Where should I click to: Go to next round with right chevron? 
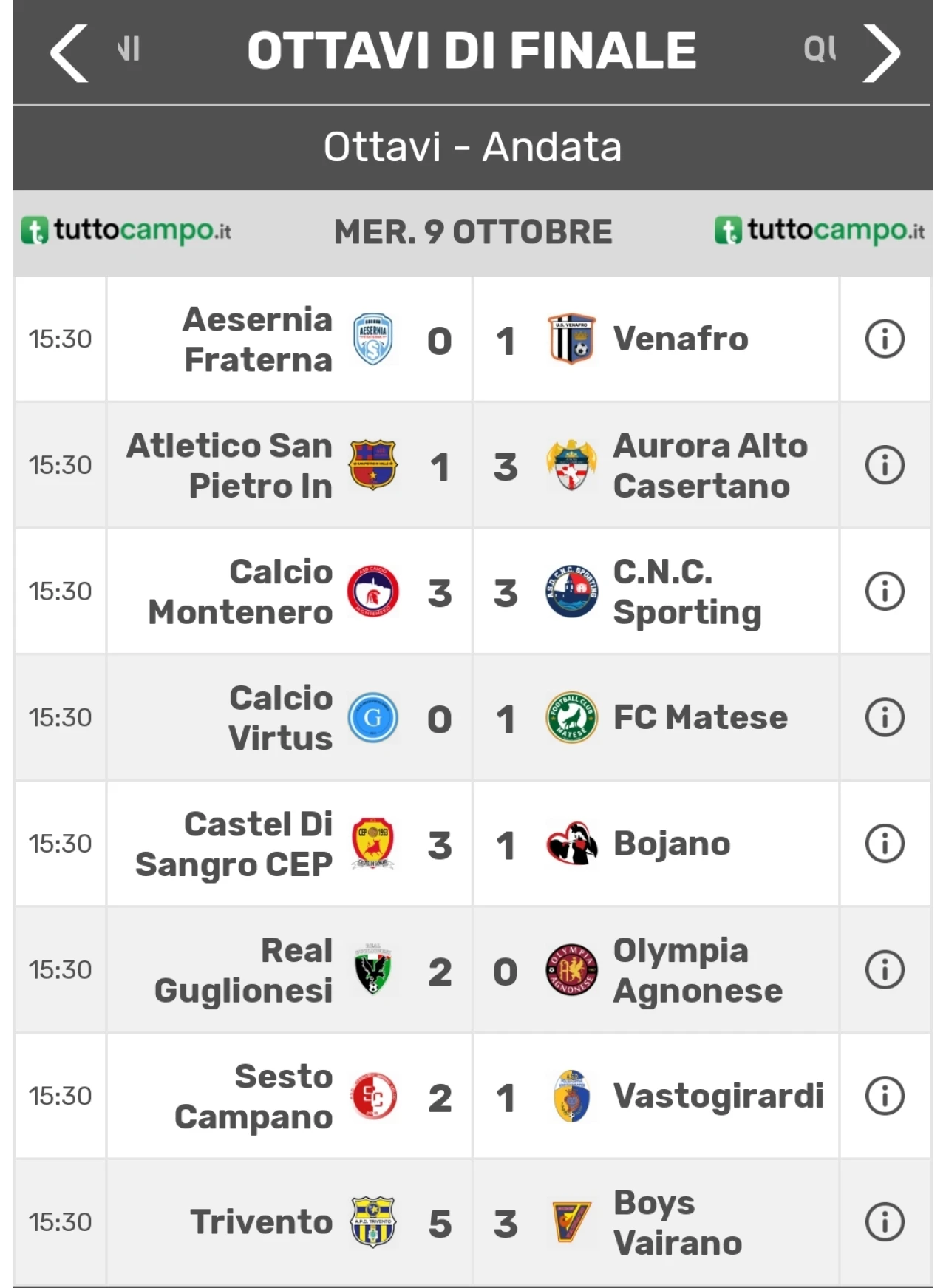(x=882, y=52)
